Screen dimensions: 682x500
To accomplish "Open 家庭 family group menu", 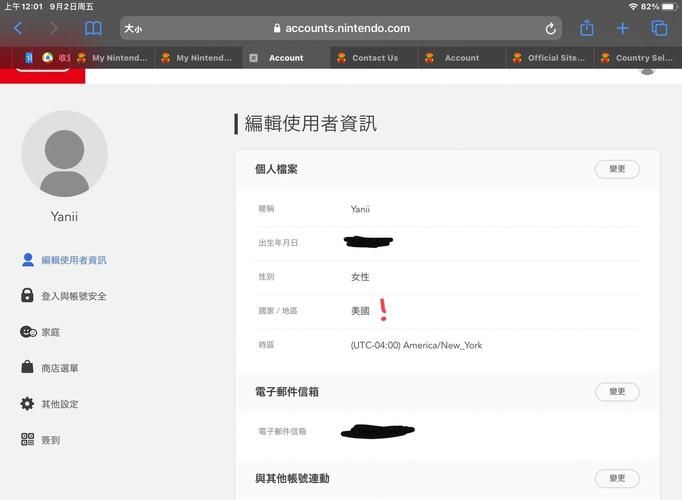I will tap(40, 332).
